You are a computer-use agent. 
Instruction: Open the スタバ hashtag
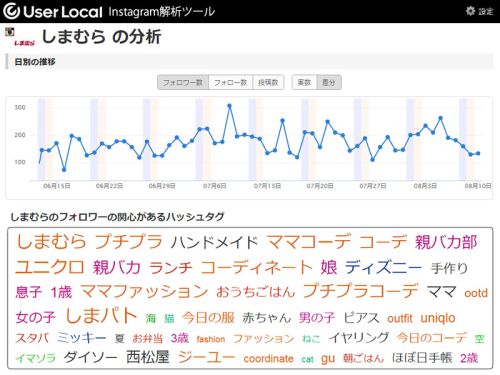(32, 338)
